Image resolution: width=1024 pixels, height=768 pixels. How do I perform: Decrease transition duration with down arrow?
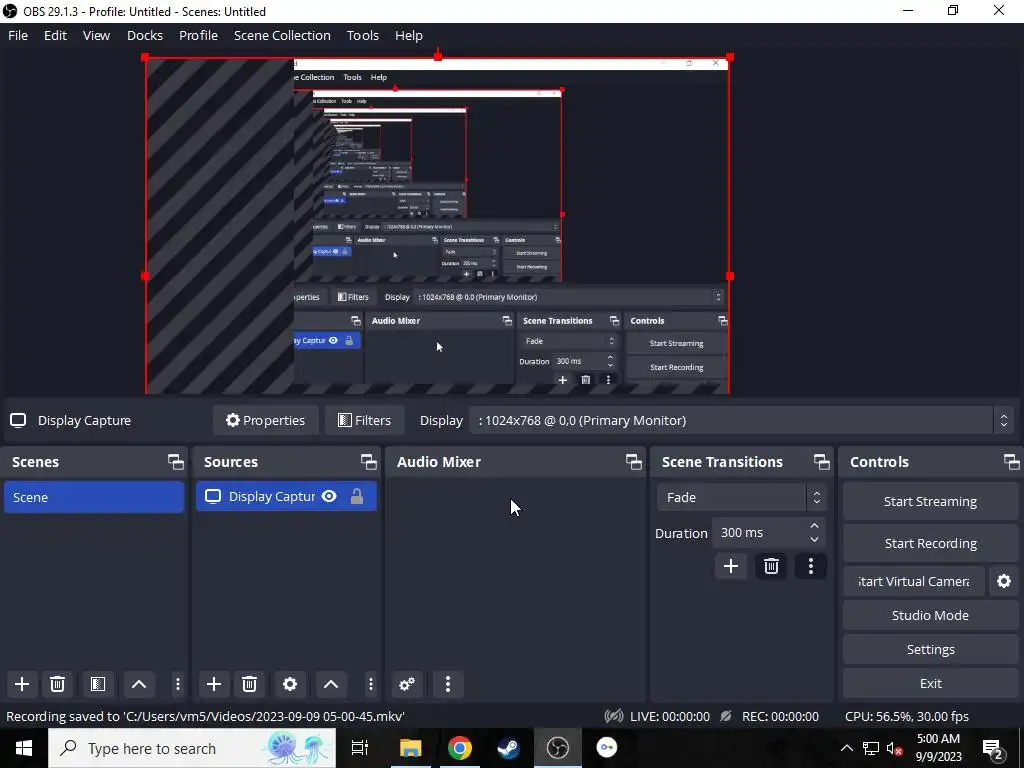pos(814,539)
